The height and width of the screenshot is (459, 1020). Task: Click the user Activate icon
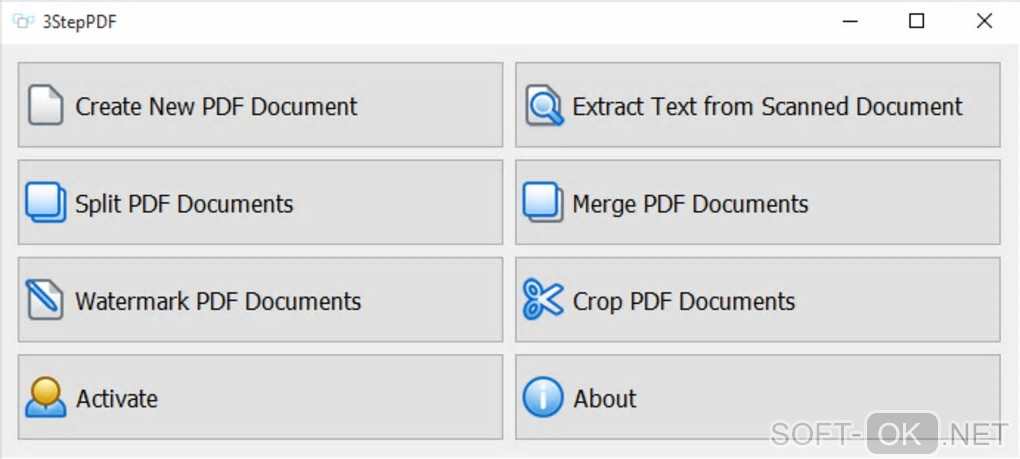(x=46, y=397)
